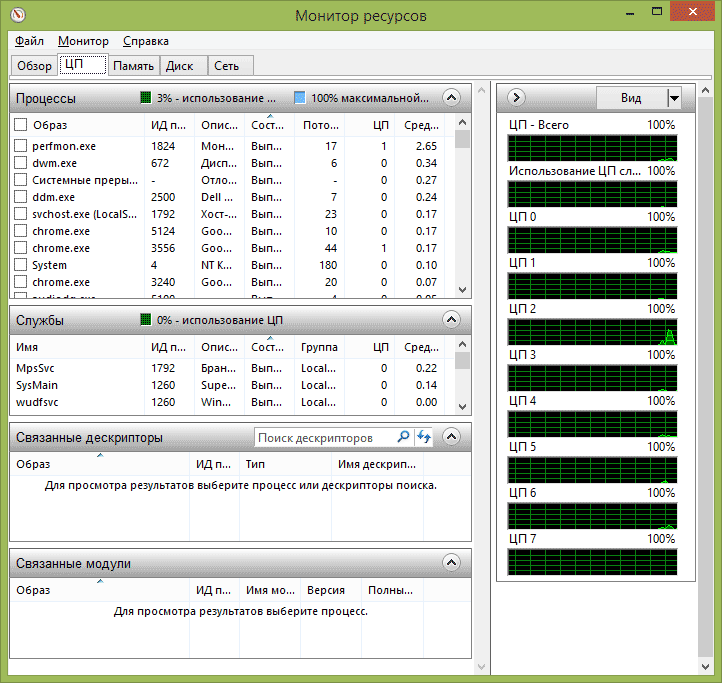Check the chrome.exe 5124 checkbox

tap(20, 231)
